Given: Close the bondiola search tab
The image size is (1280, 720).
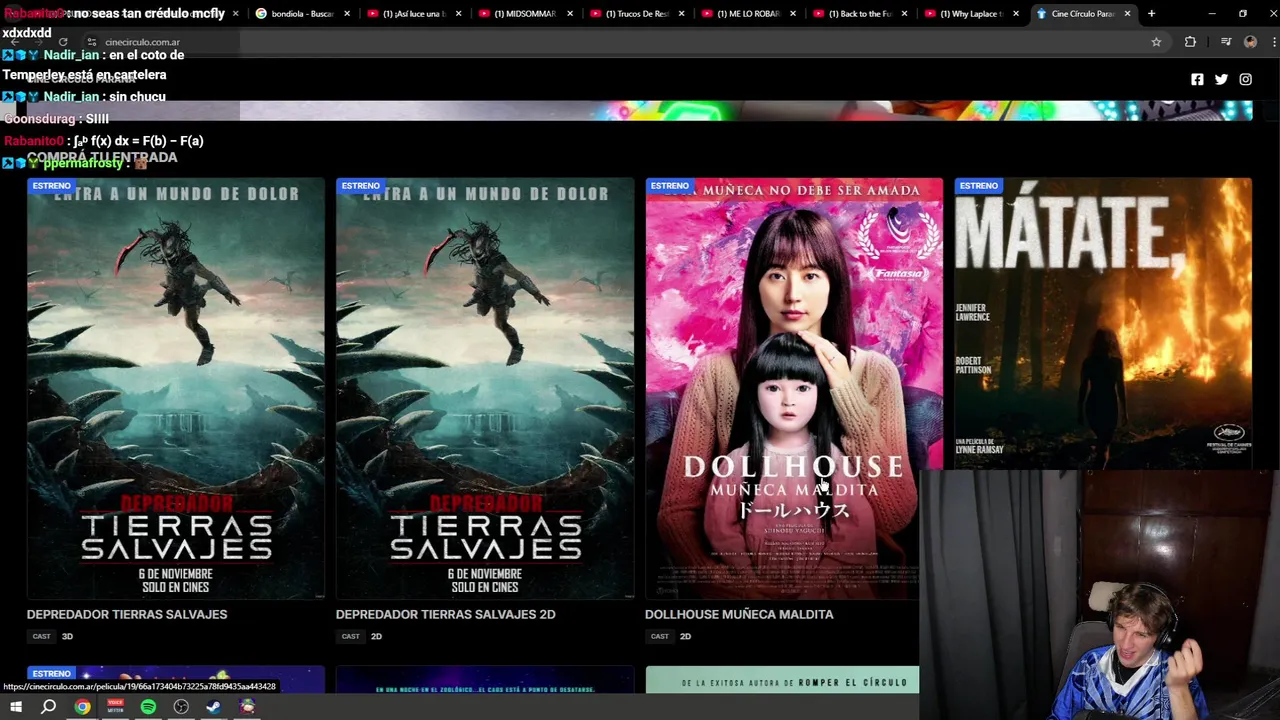Looking at the screenshot, I should point(347,13).
